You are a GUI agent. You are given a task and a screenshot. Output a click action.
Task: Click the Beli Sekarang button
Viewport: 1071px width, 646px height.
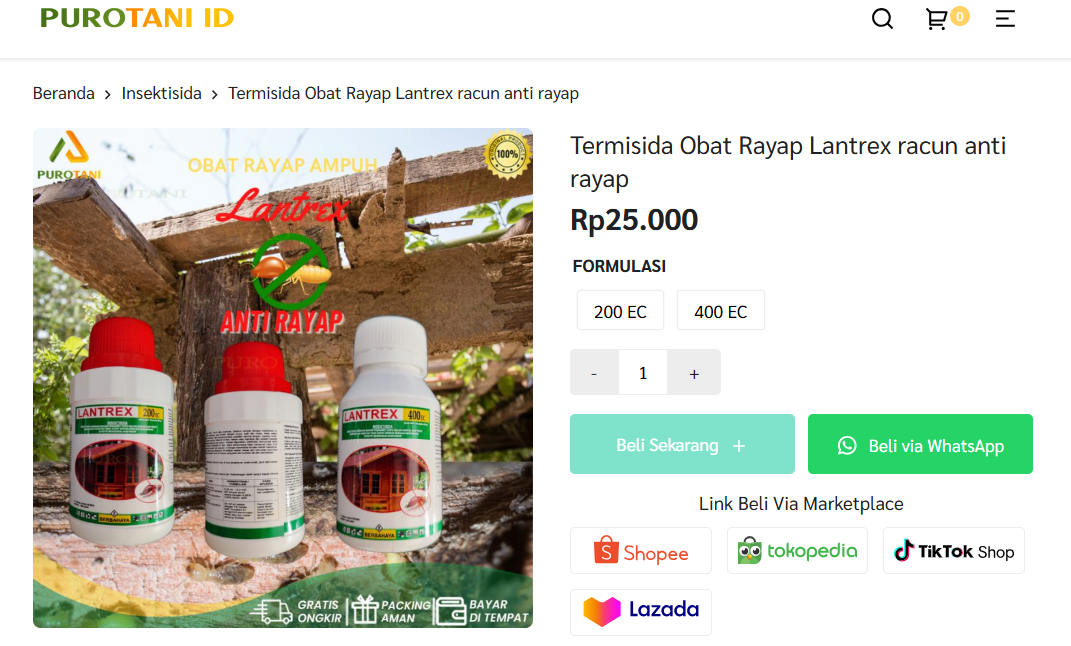click(x=682, y=445)
